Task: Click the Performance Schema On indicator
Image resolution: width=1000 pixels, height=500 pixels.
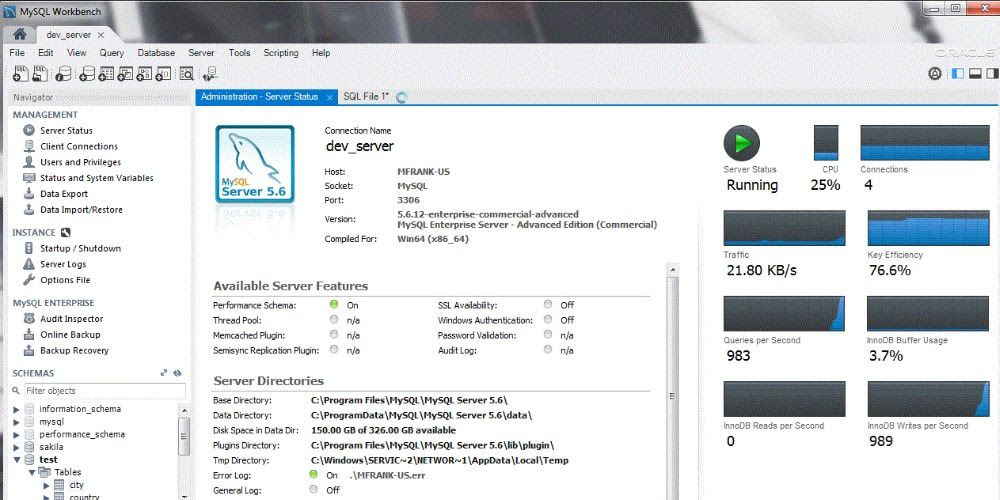Action: coord(334,305)
